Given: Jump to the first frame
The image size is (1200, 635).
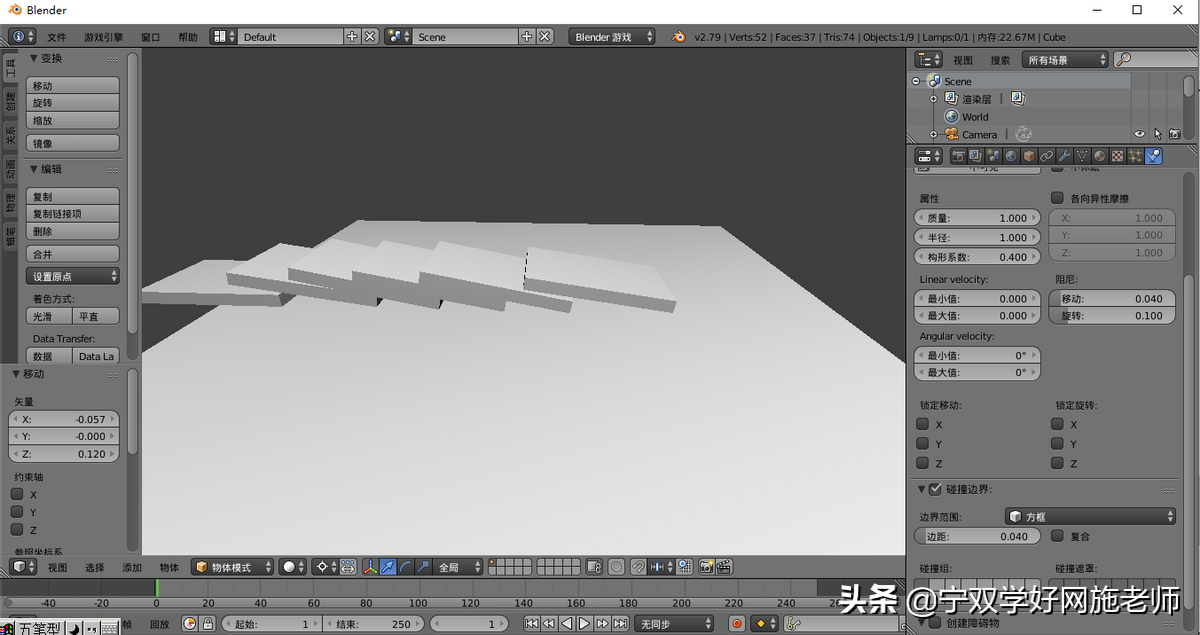Looking at the screenshot, I should [532, 624].
